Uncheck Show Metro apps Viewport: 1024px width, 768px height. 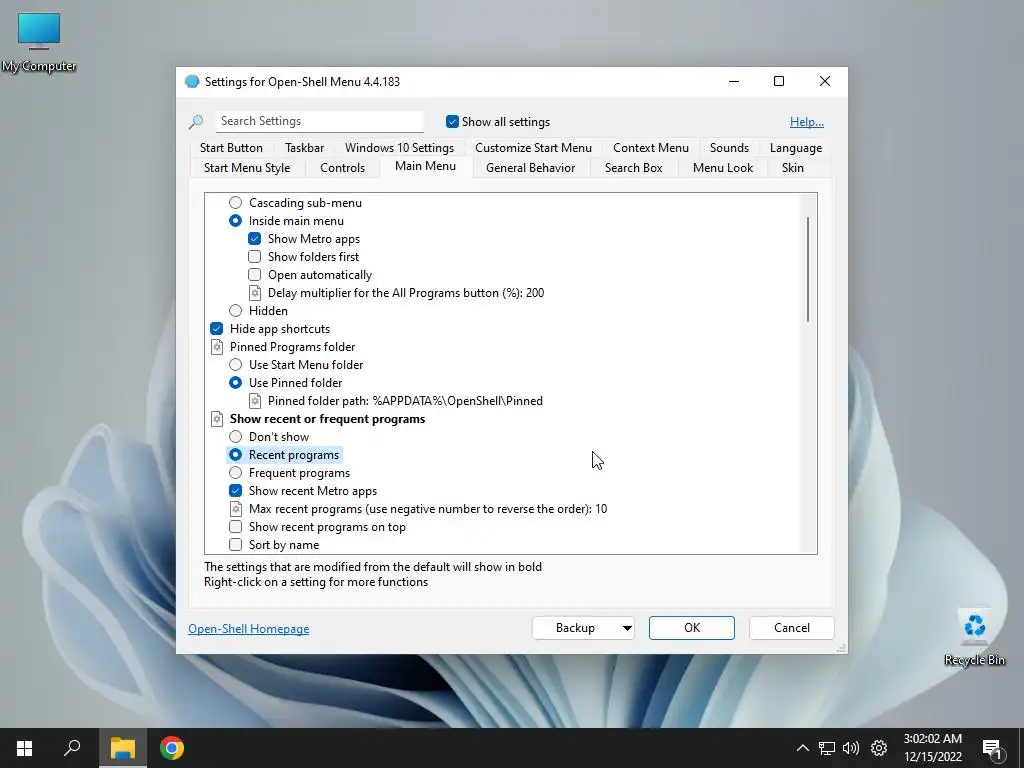click(x=255, y=238)
